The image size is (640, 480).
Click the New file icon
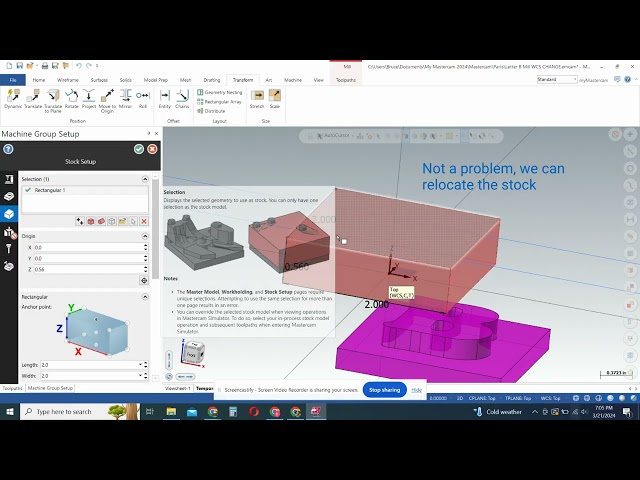(9, 66)
